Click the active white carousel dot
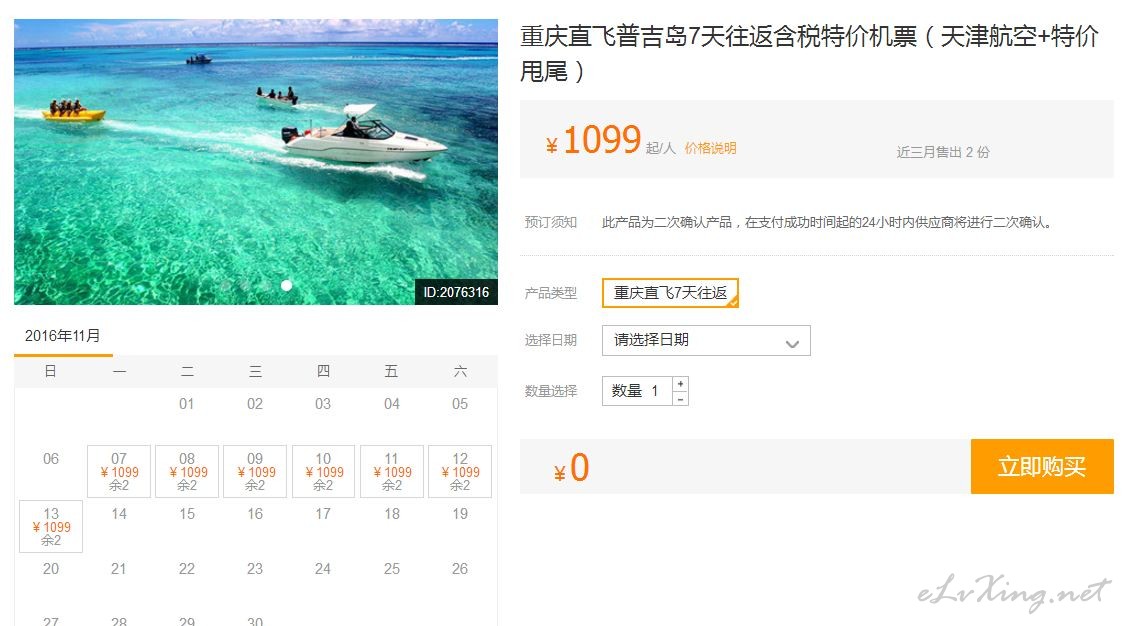 click(286, 285)
